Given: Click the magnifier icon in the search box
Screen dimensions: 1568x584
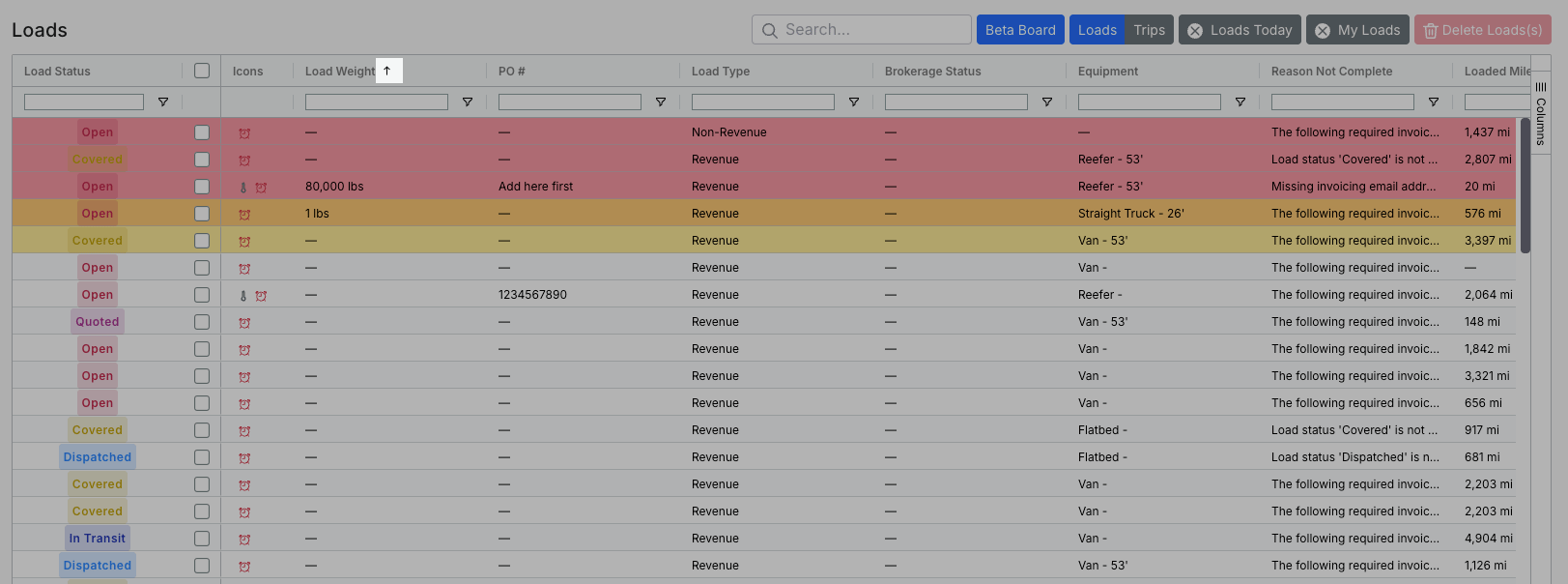Looking at the screenshot, I should pyautogui.click(x=770, y=31).
